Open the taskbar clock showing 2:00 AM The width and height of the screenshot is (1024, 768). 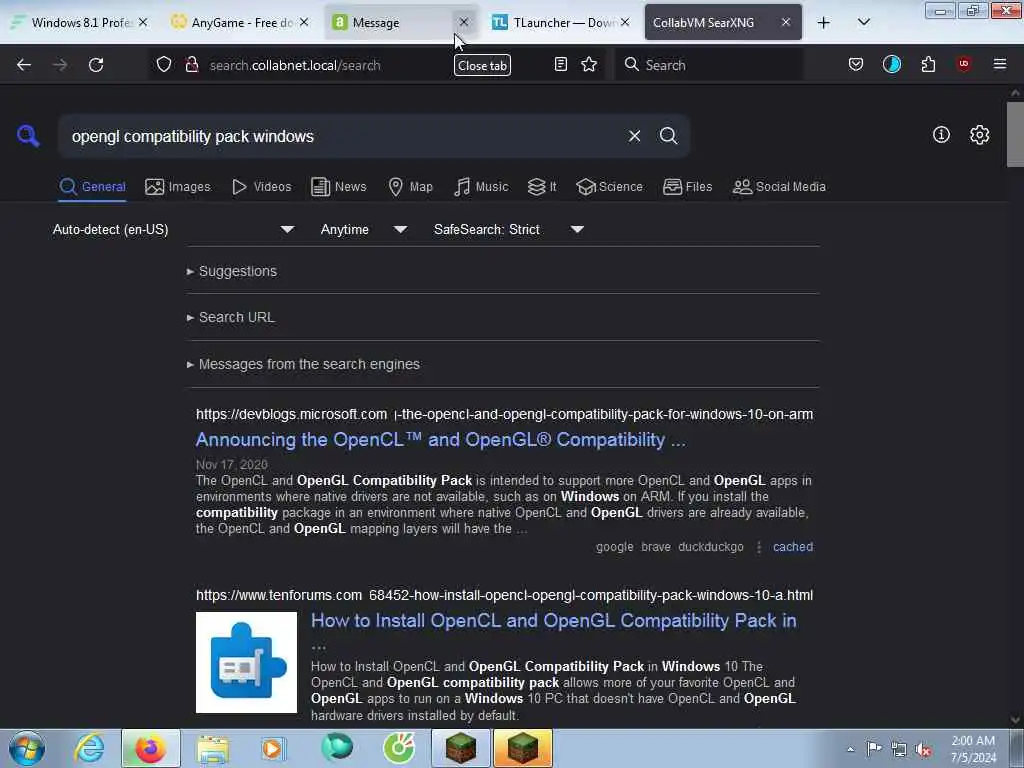[x=973, y=748]
